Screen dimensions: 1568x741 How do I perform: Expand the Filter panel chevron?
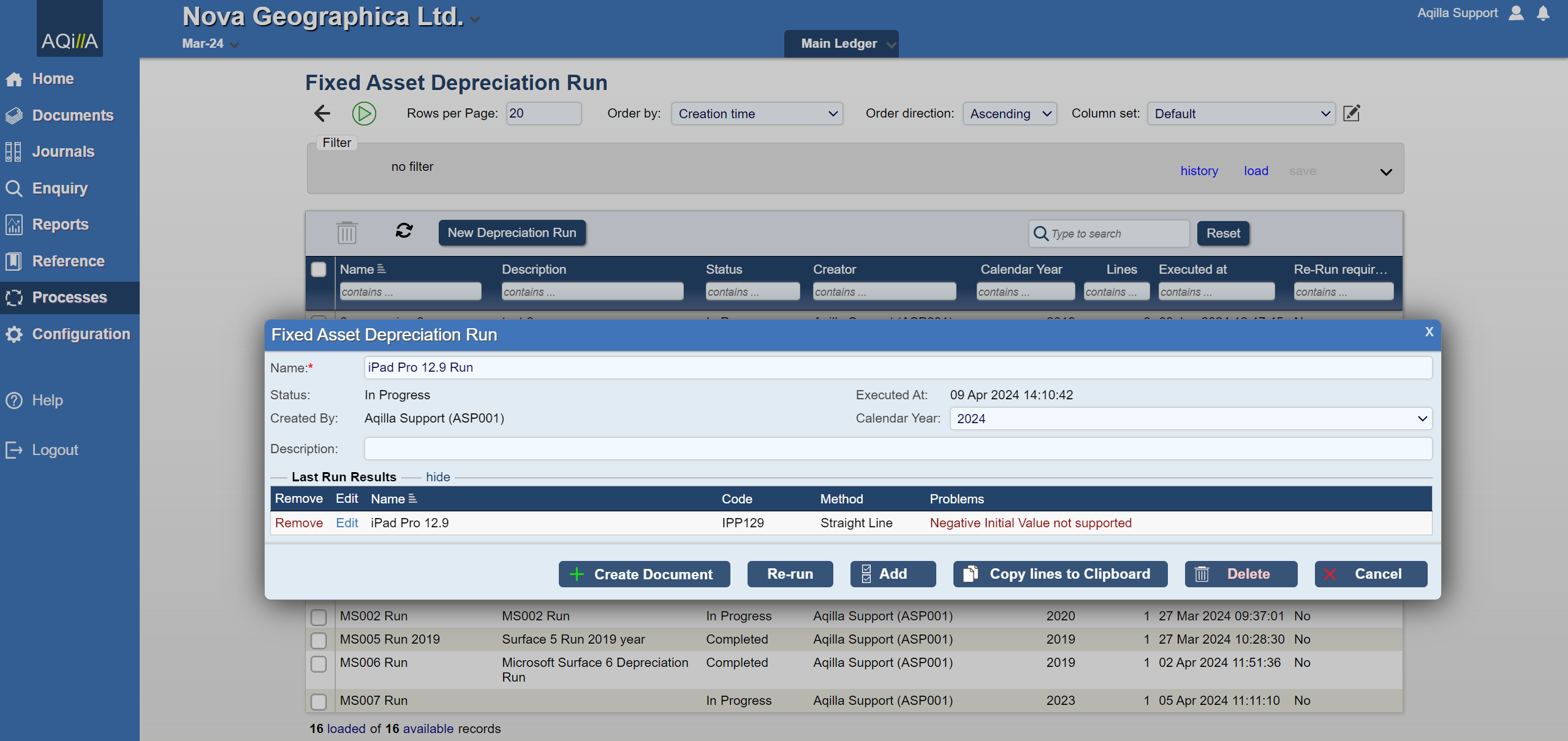1386,172
